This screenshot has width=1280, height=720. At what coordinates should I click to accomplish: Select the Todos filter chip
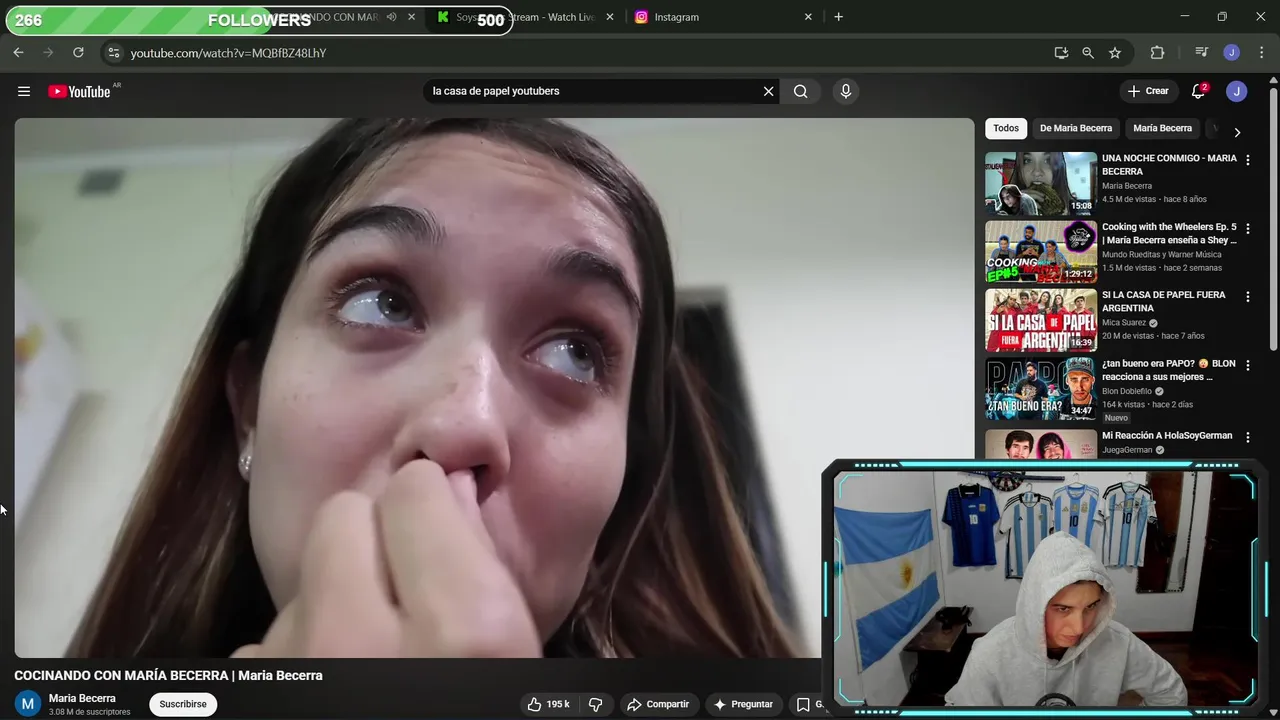click(1006, 128)
